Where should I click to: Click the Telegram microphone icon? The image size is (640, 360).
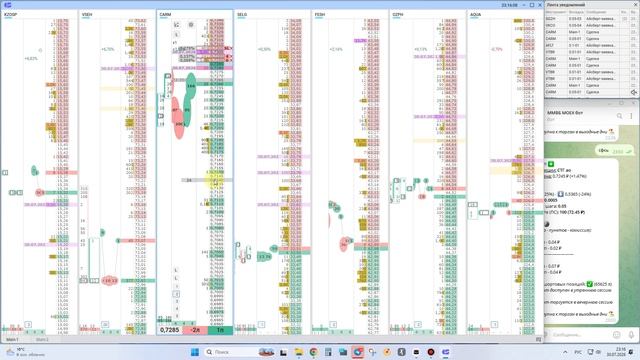[x=631, y=335]
